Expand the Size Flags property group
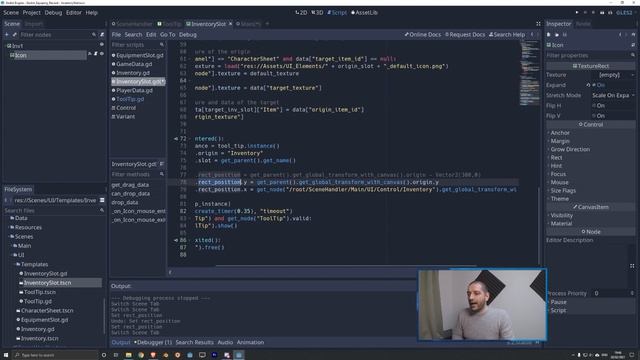640x360 pixels. 563,190
